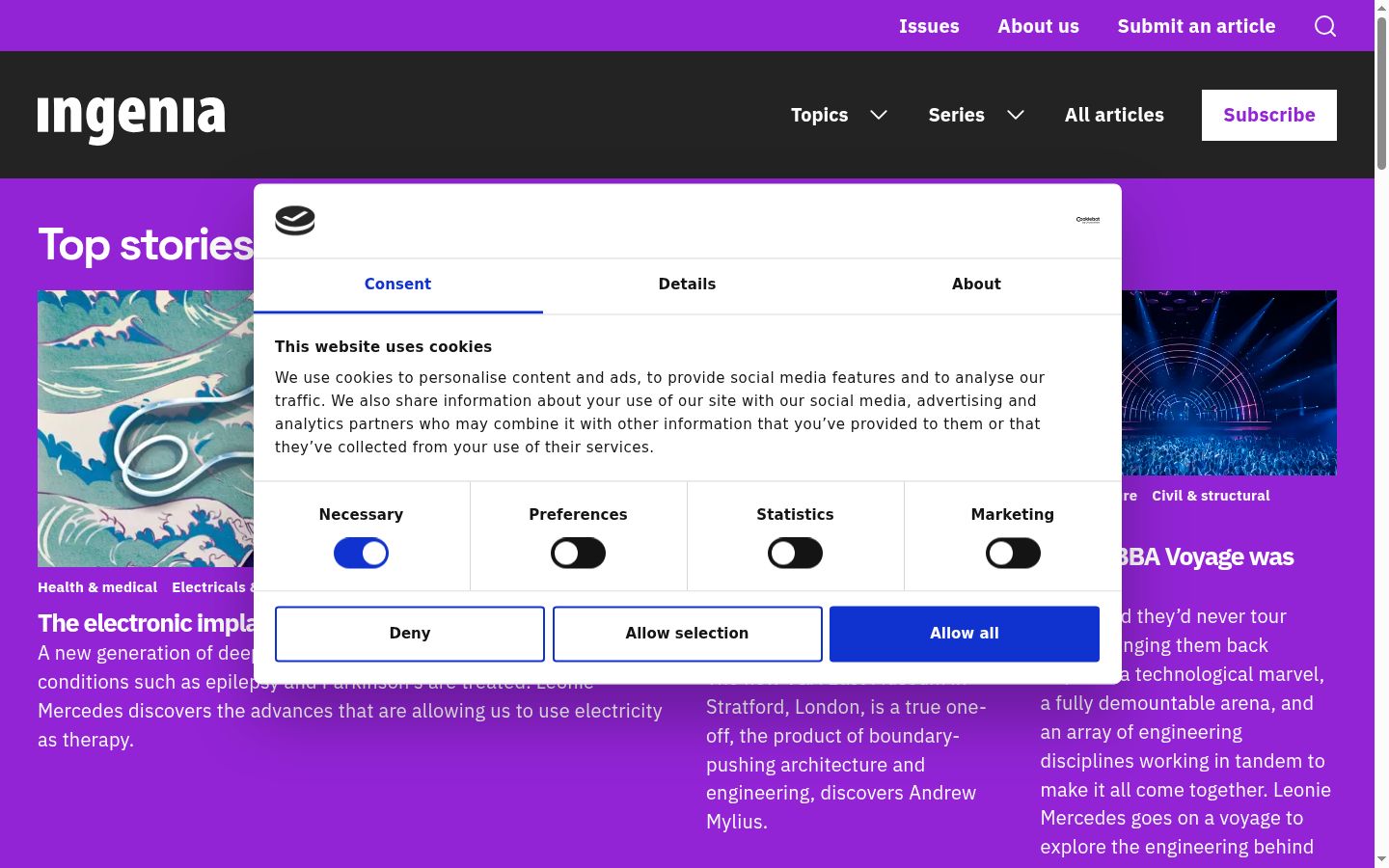Click the Topics menu label
The image size is (1389, 868).
pos(819,115)
